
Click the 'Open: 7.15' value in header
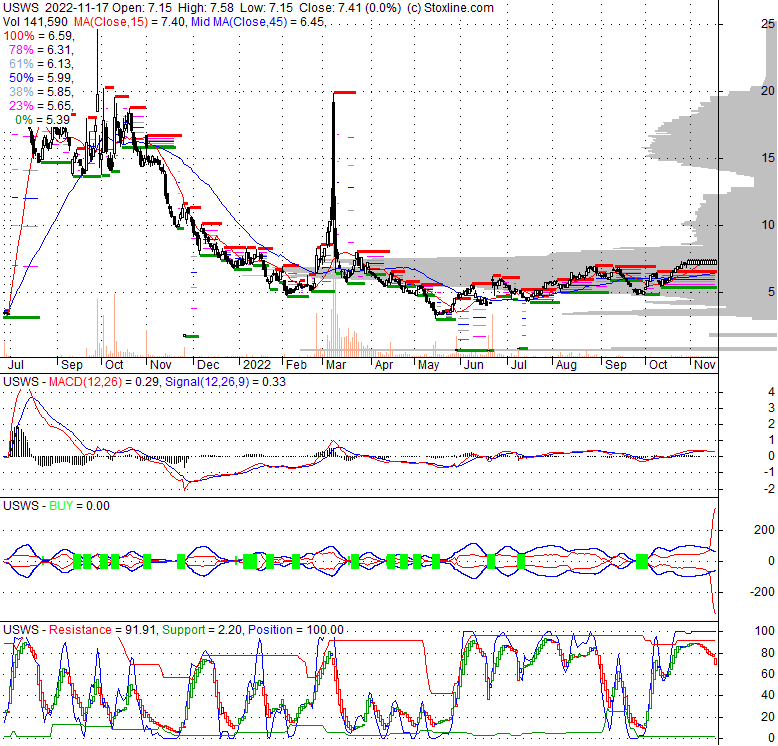coord(142,8)
